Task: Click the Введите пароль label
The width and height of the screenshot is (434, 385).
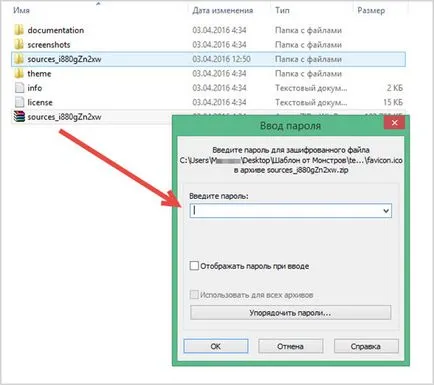Action: pyautogui.click(x=219, y=196)
